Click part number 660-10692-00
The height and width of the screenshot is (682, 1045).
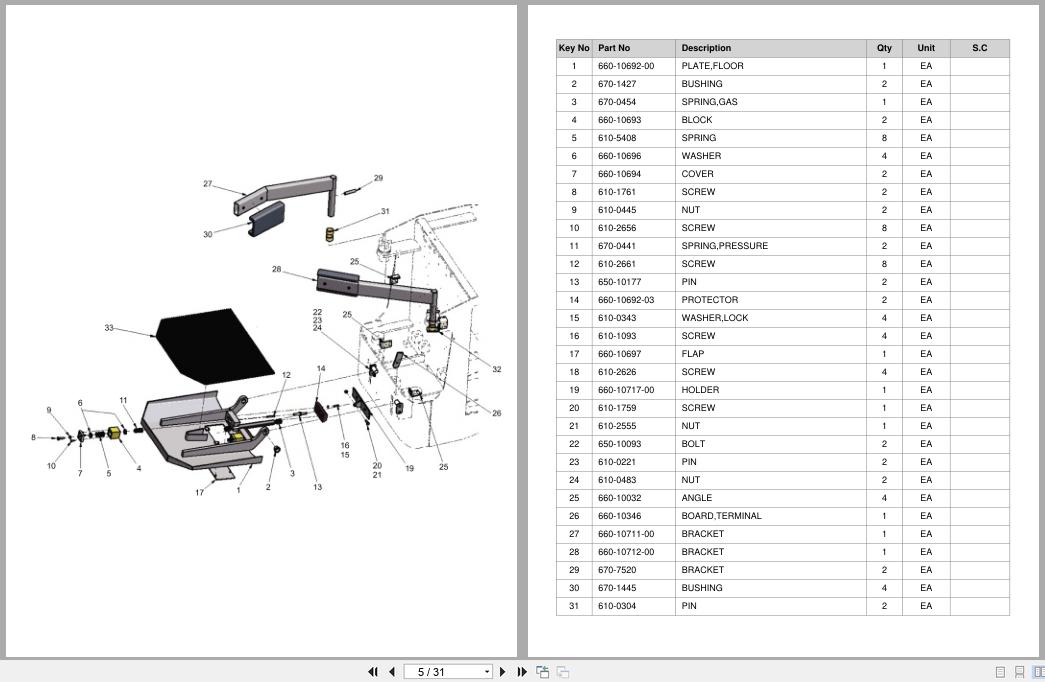tap(626, 66)
